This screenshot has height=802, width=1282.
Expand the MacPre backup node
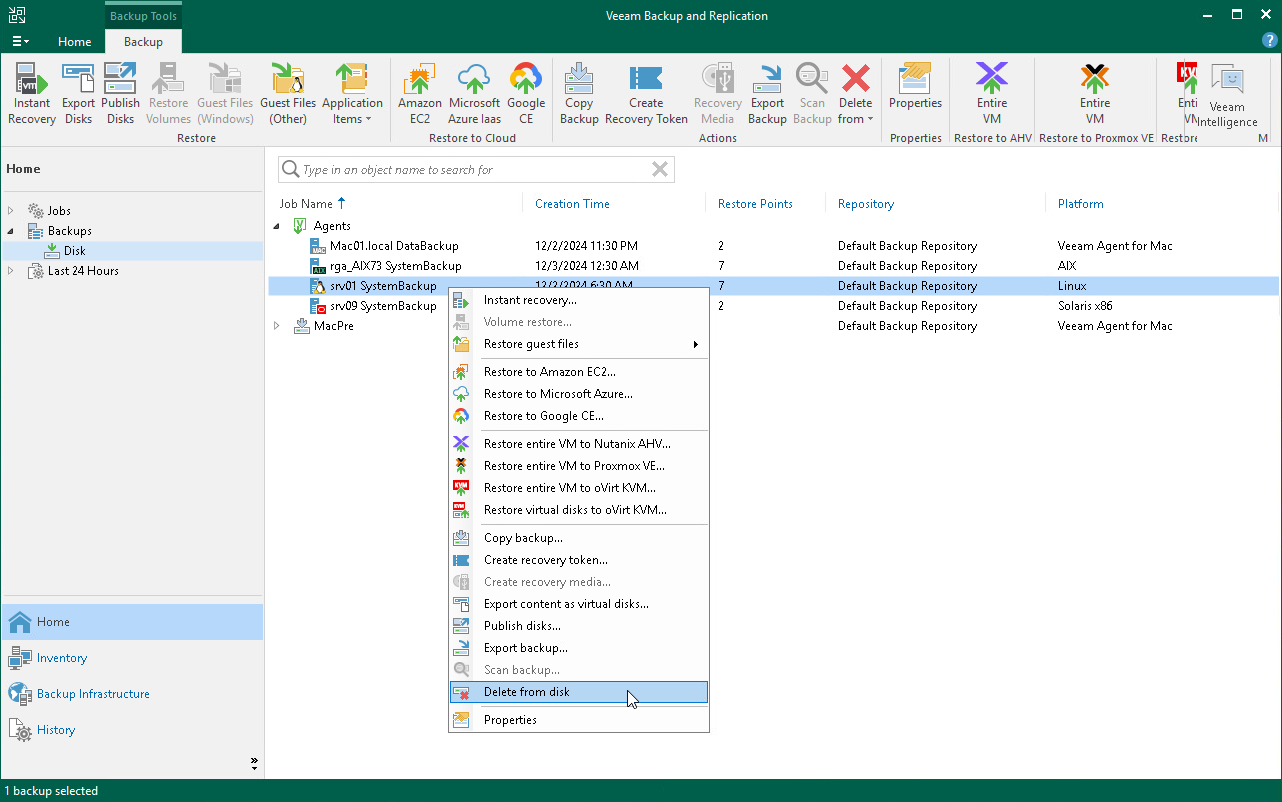[277, 325]
